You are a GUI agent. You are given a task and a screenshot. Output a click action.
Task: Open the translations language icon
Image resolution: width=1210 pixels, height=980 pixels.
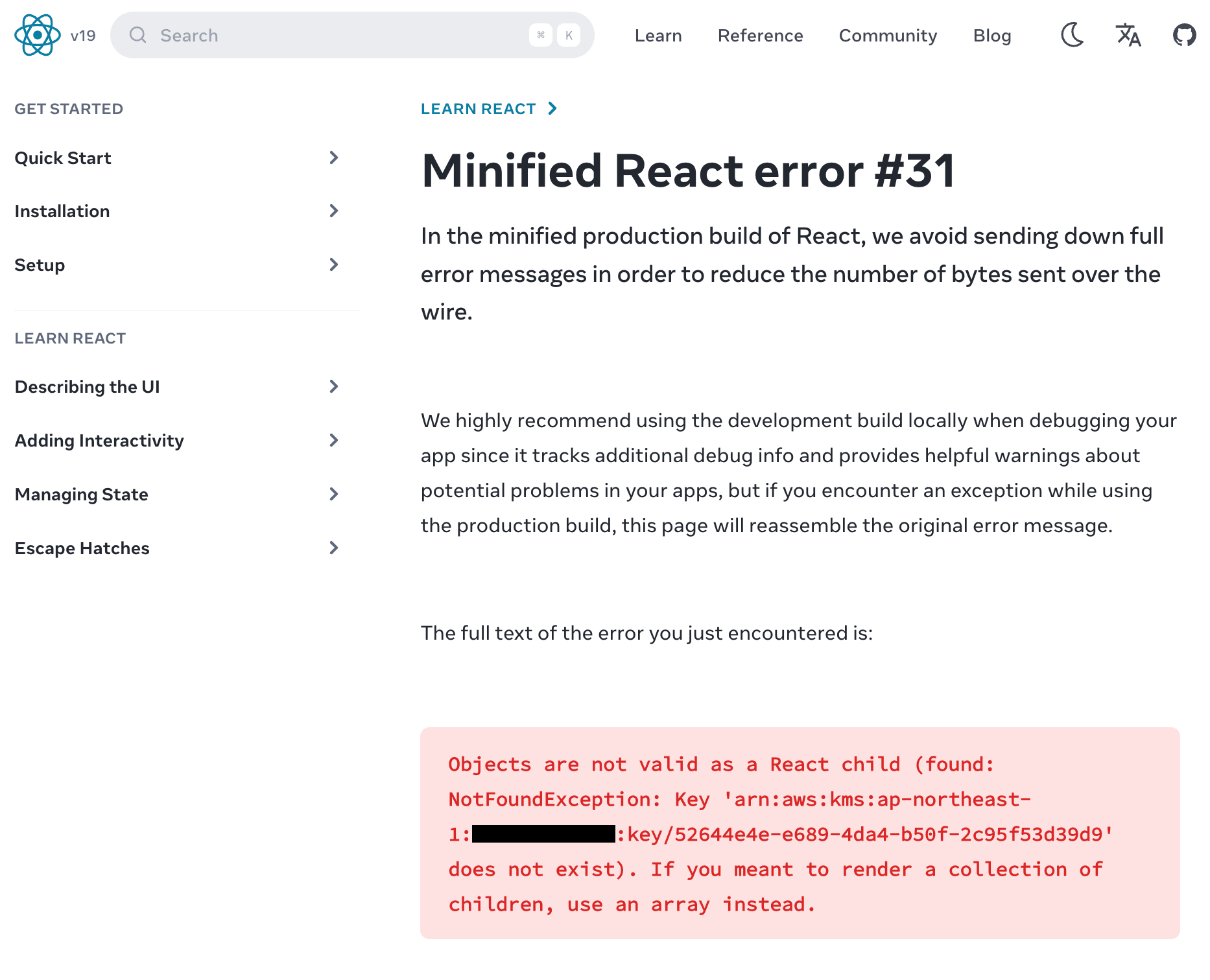click(x=1128, y=35)
